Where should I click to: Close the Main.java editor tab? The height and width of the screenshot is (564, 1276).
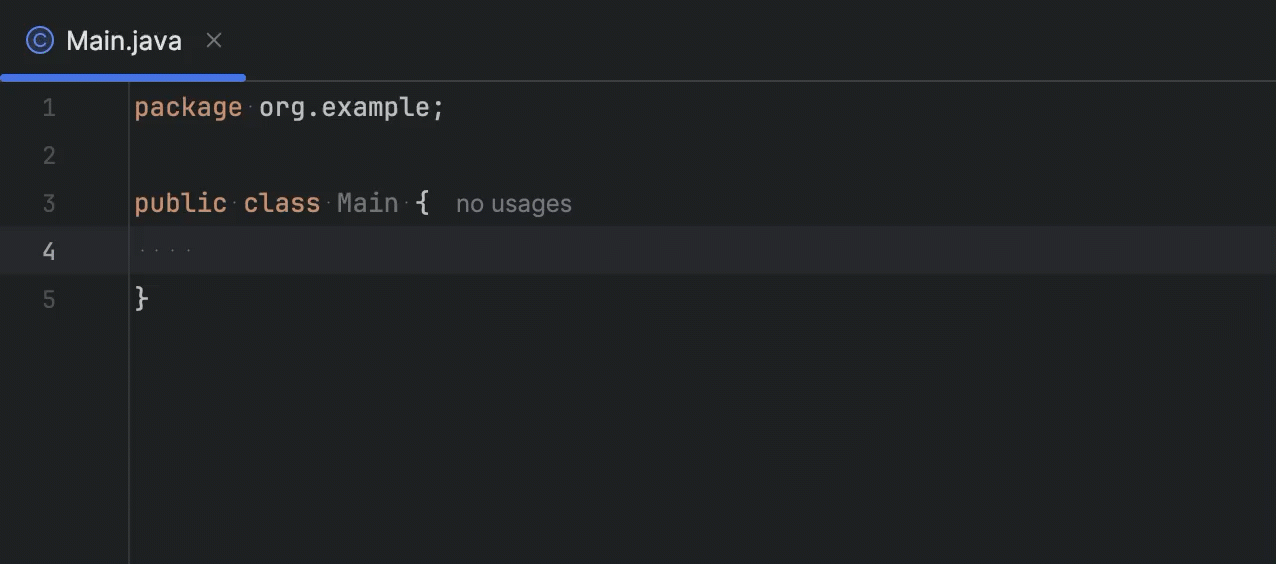point(214,41)
